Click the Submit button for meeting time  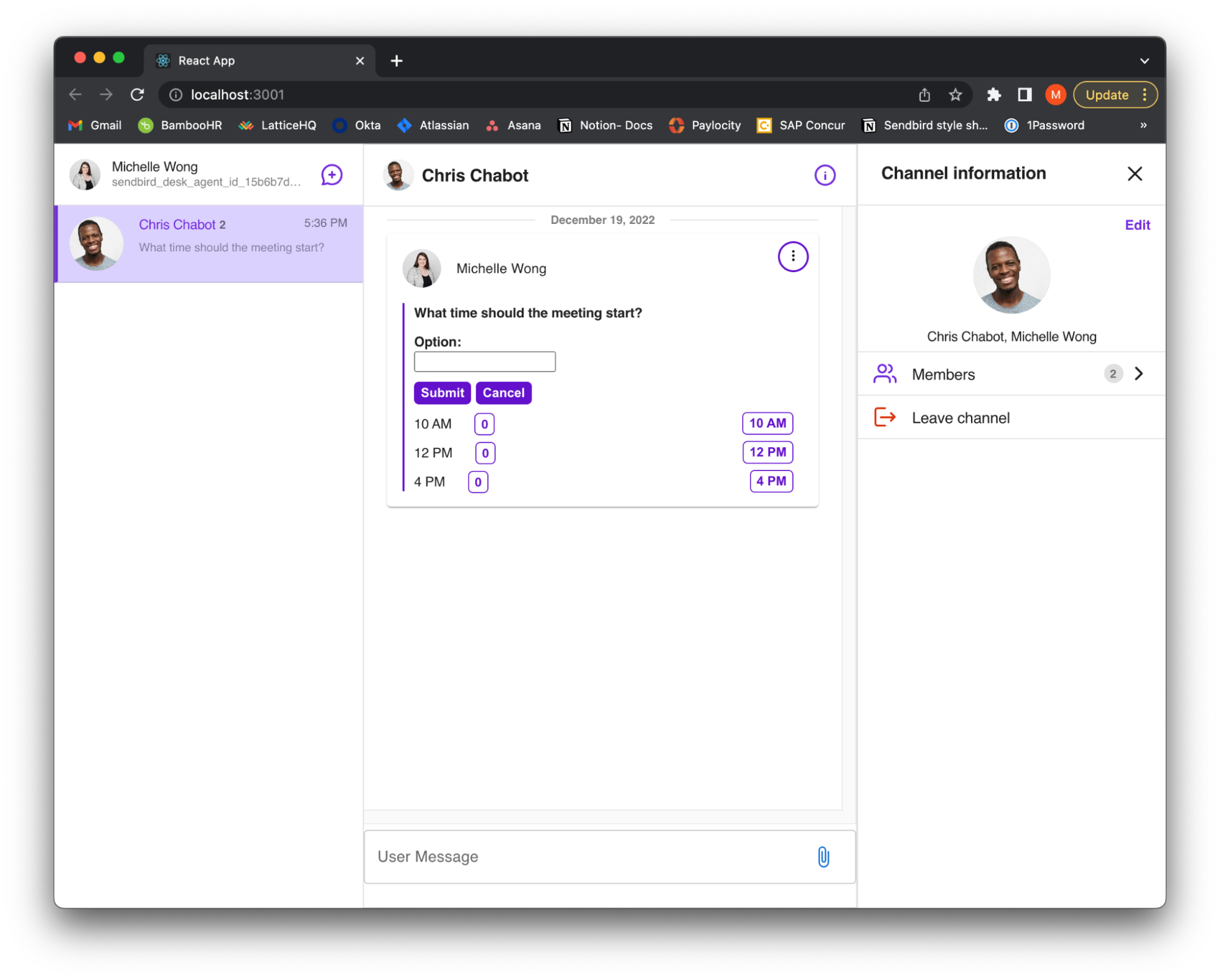[441, 393]
